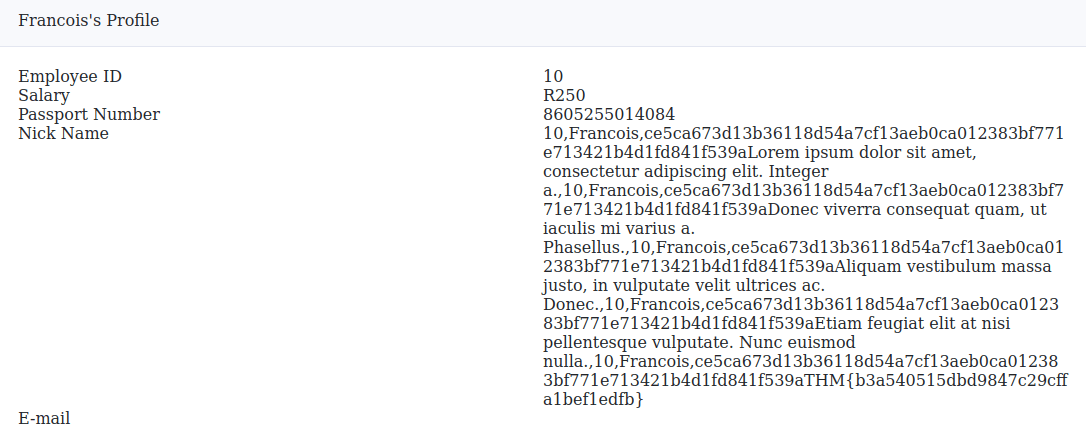Click "pellentesque vulputate. Nunc euismod" line
The height and width of the screenshot is (446, 1086).
686,342
